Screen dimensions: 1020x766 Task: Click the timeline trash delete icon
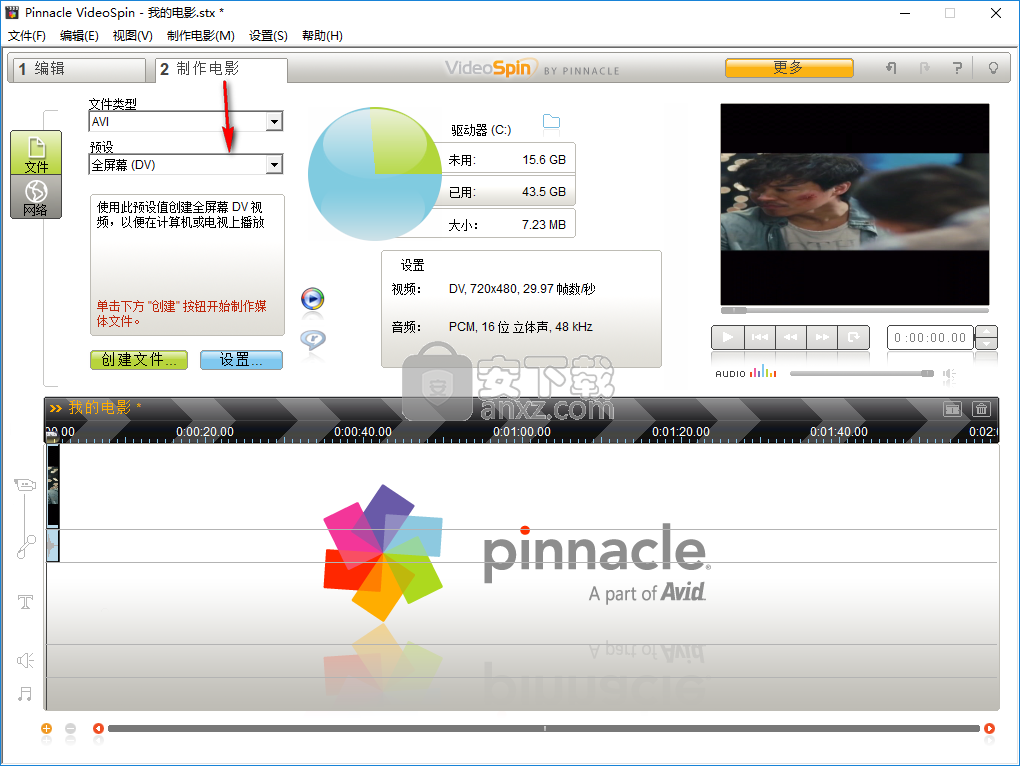981,409
